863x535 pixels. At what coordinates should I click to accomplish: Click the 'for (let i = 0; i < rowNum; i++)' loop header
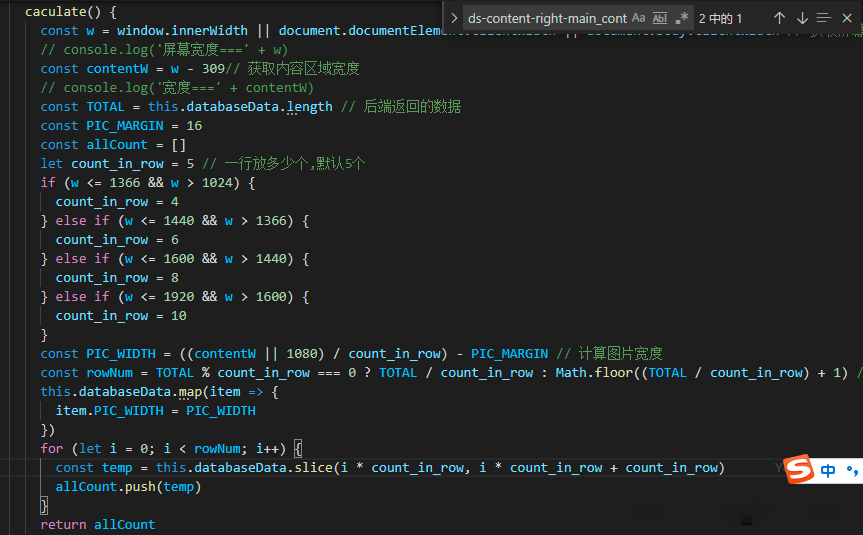point(163,449)
